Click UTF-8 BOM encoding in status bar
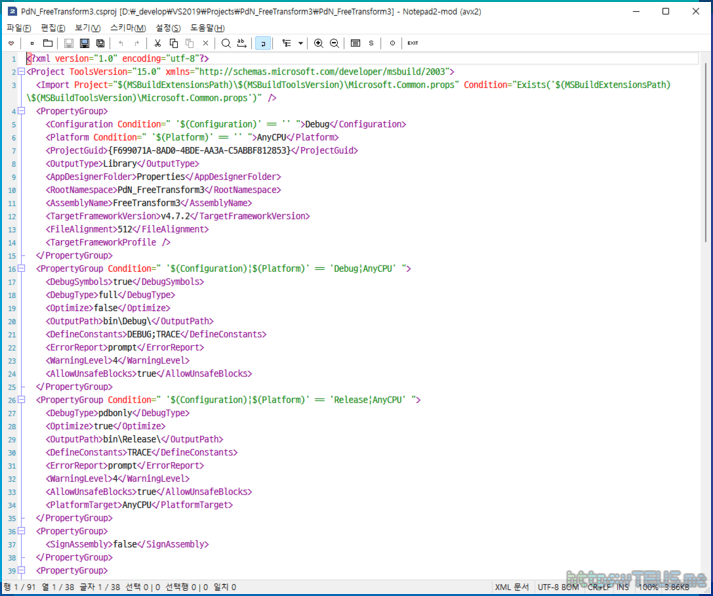 pos(558,587)
